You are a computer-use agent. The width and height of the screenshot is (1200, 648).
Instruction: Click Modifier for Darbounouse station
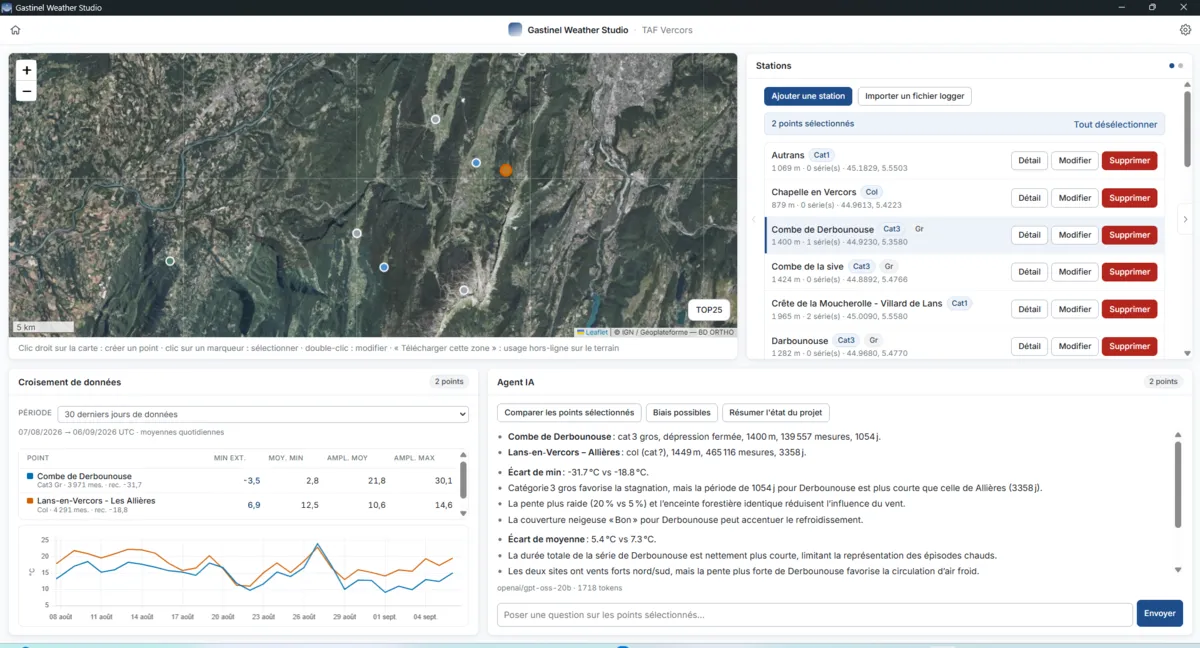coord(1075,346)
